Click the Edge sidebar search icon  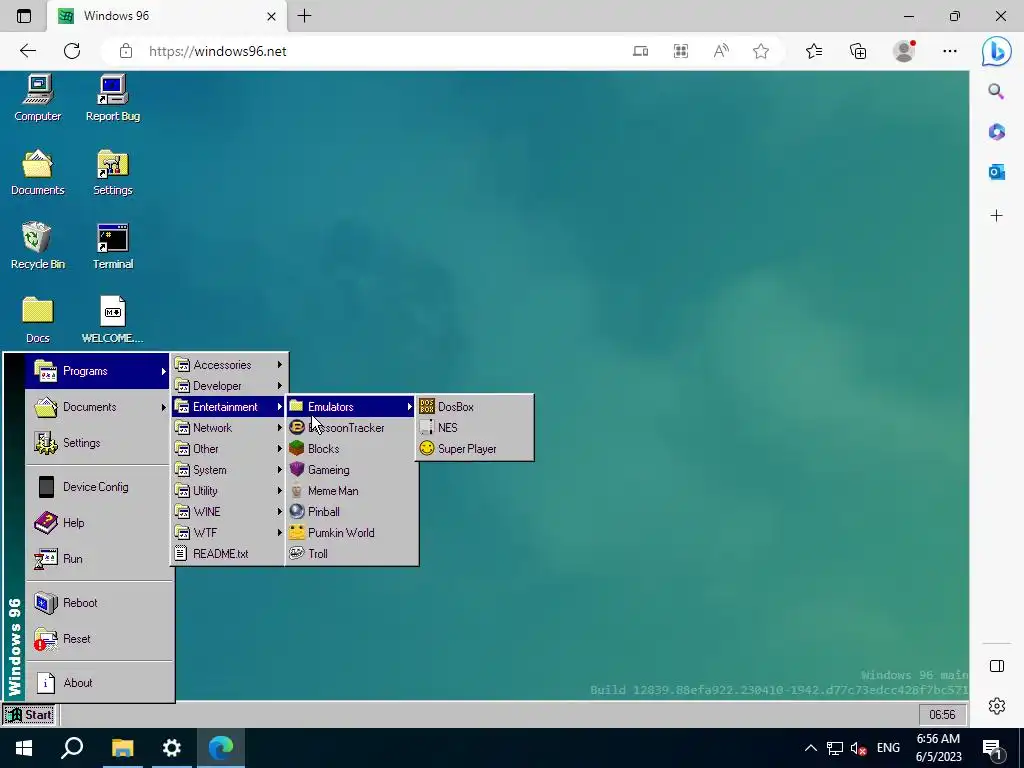[x=996, y=91]
